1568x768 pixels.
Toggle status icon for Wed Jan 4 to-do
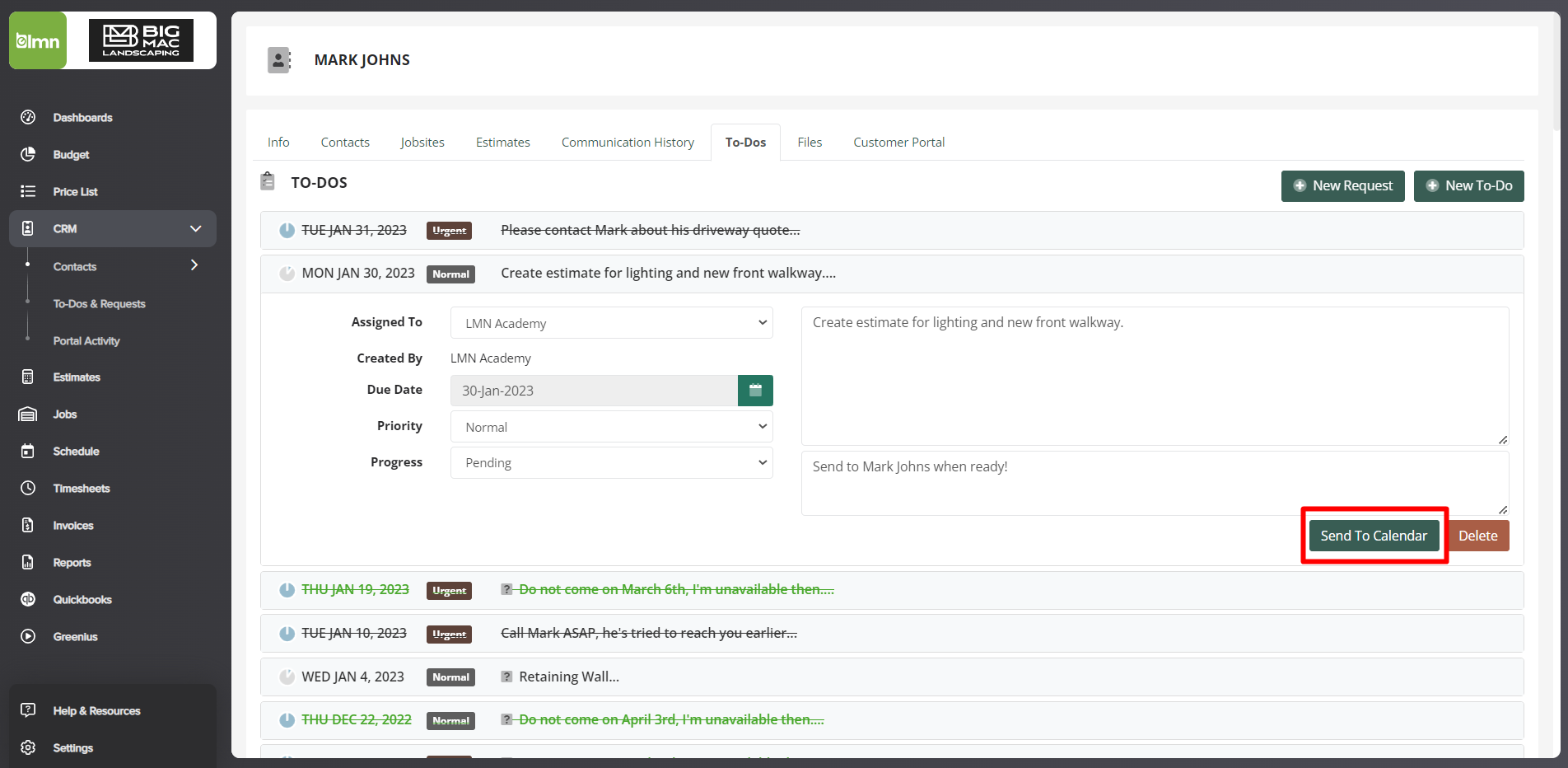coord(287,677)
